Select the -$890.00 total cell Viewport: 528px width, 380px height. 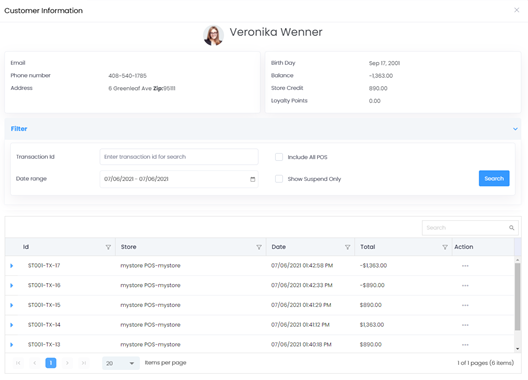coord(372,285)
